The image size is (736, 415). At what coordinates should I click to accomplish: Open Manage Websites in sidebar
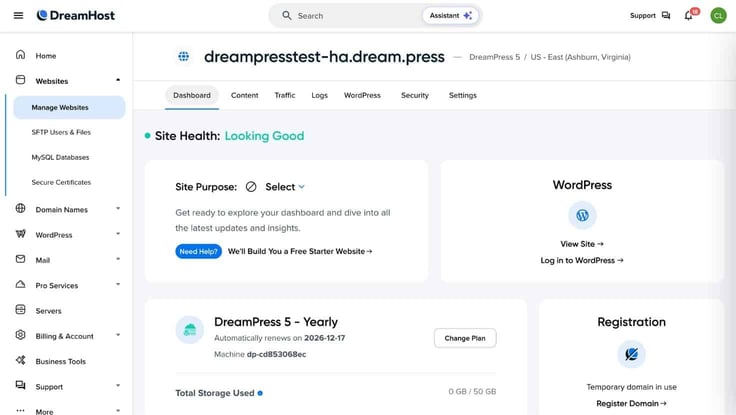coord(69,108)
